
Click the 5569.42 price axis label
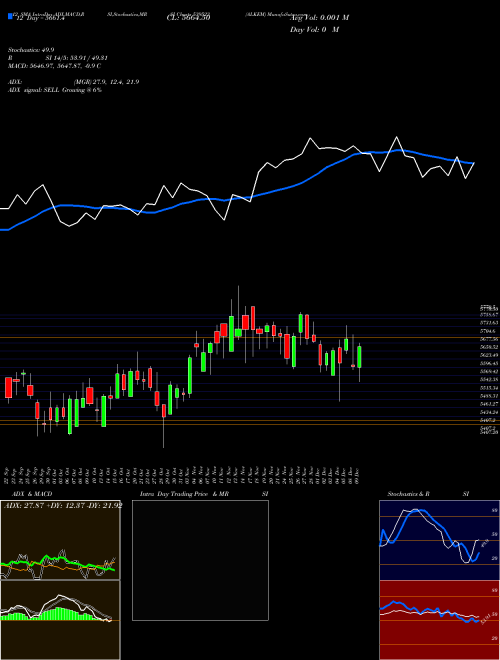[489, 371]
